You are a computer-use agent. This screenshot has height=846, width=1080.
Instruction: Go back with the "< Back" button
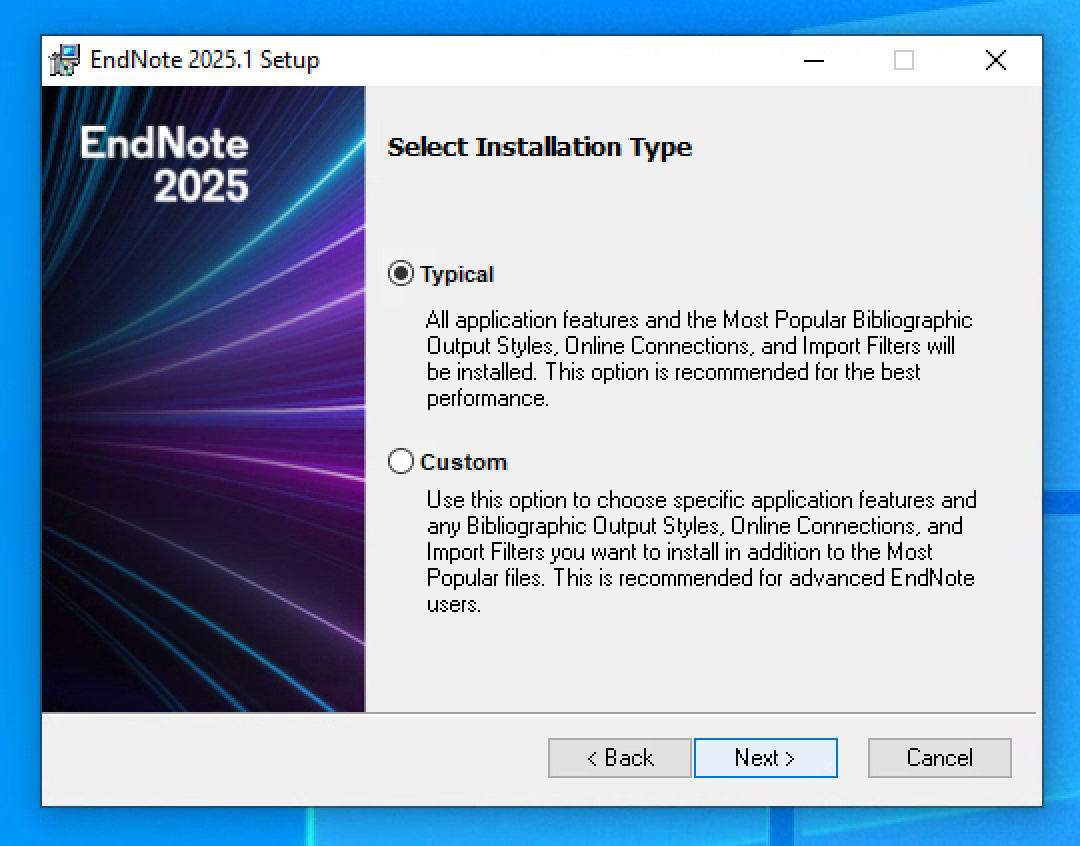coord(619,758)
